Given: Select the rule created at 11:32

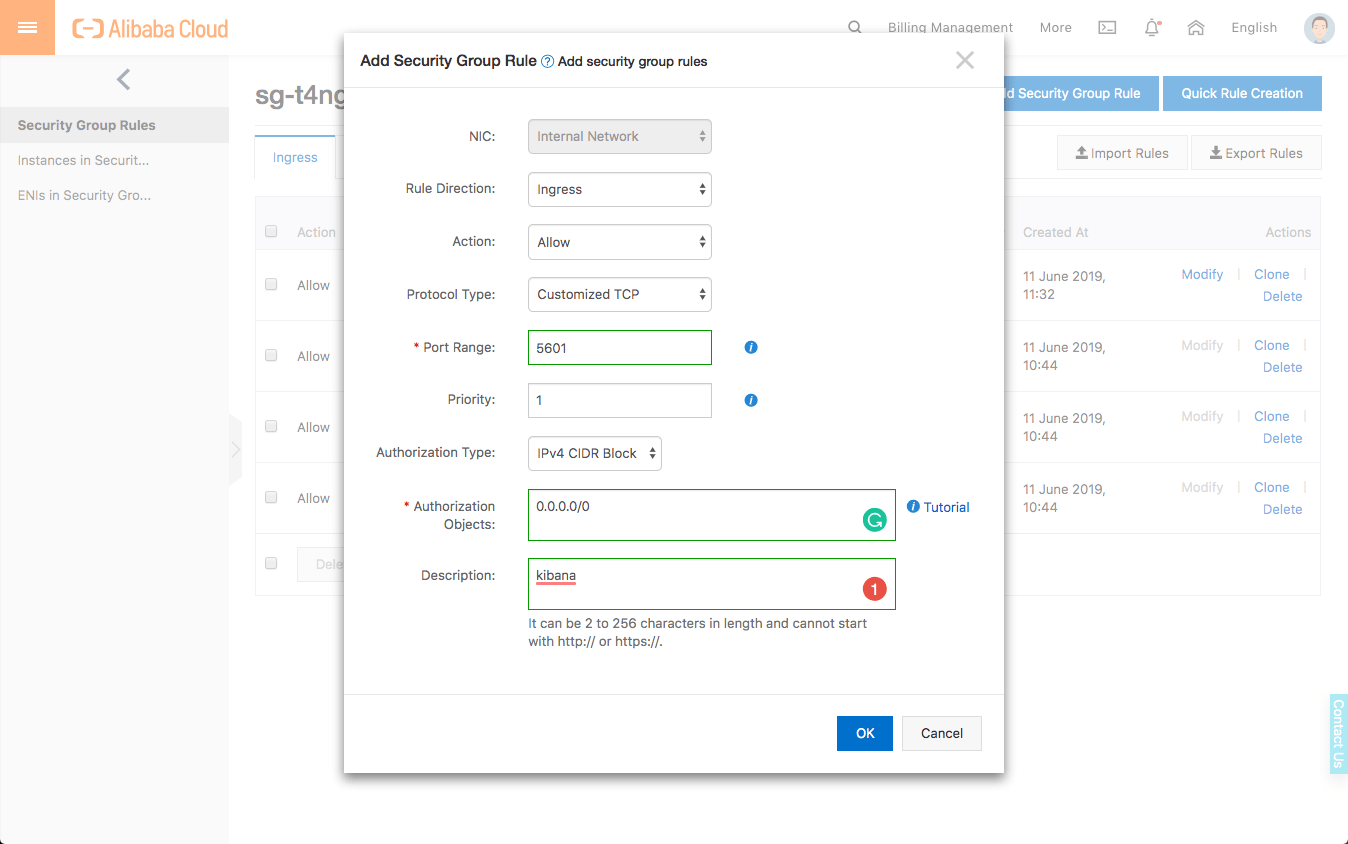Looking at the screenshot, I should 271,285.
